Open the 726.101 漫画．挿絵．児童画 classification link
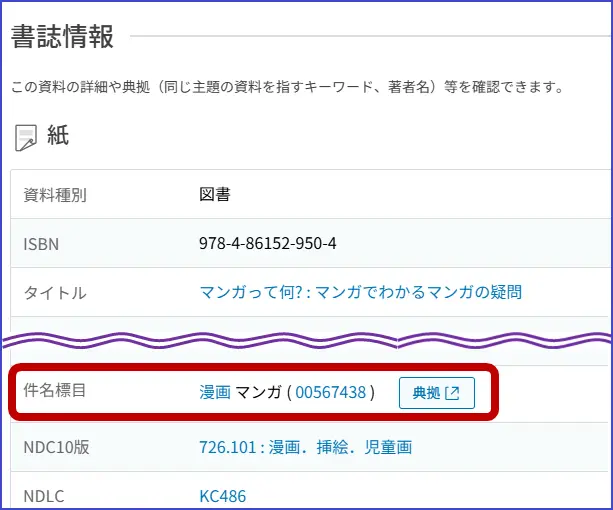The height and width of the screenshot is (510, 613). [305, 447]
